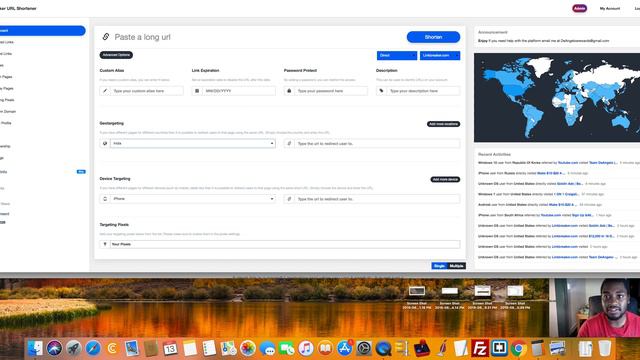Click the globe icon beside the Geotargeting country
640x360 pixels.
click(105, 143)
